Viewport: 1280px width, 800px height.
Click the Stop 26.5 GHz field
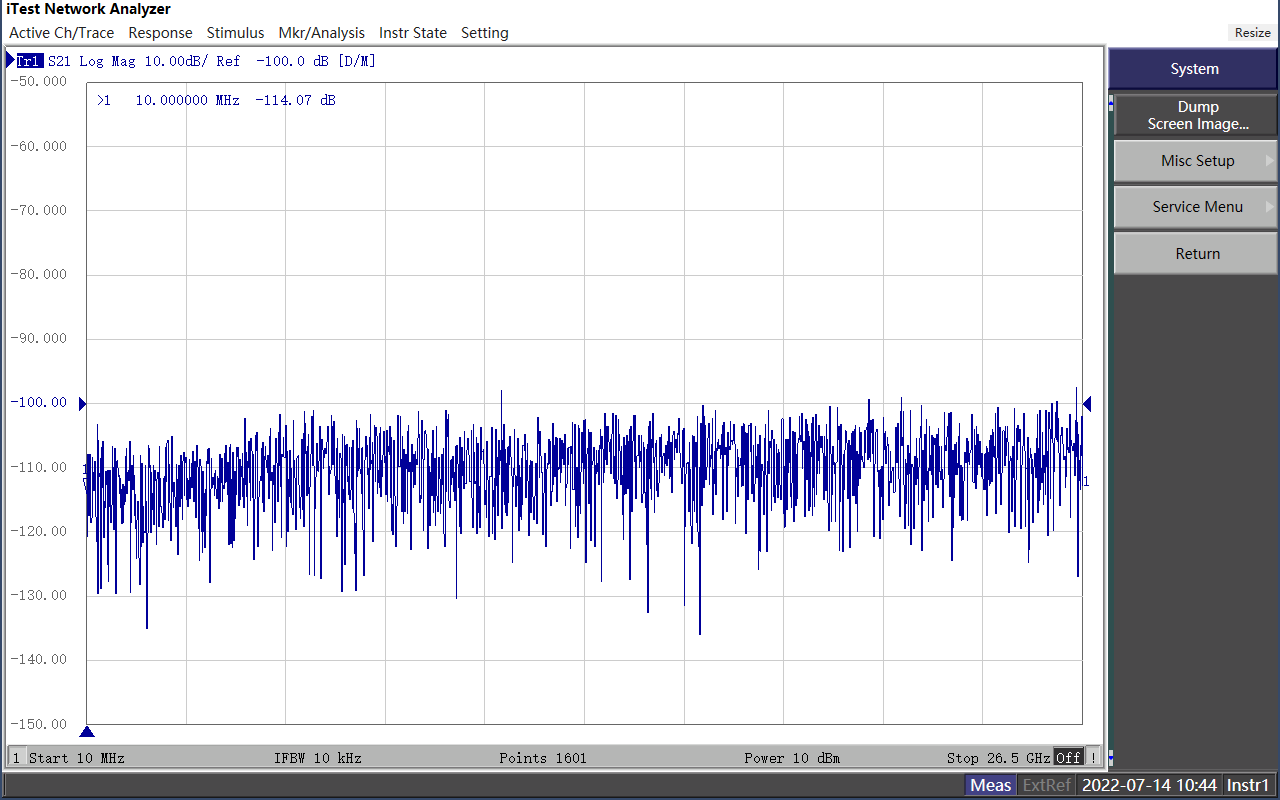pyautogui.click(x=998, y=758)
